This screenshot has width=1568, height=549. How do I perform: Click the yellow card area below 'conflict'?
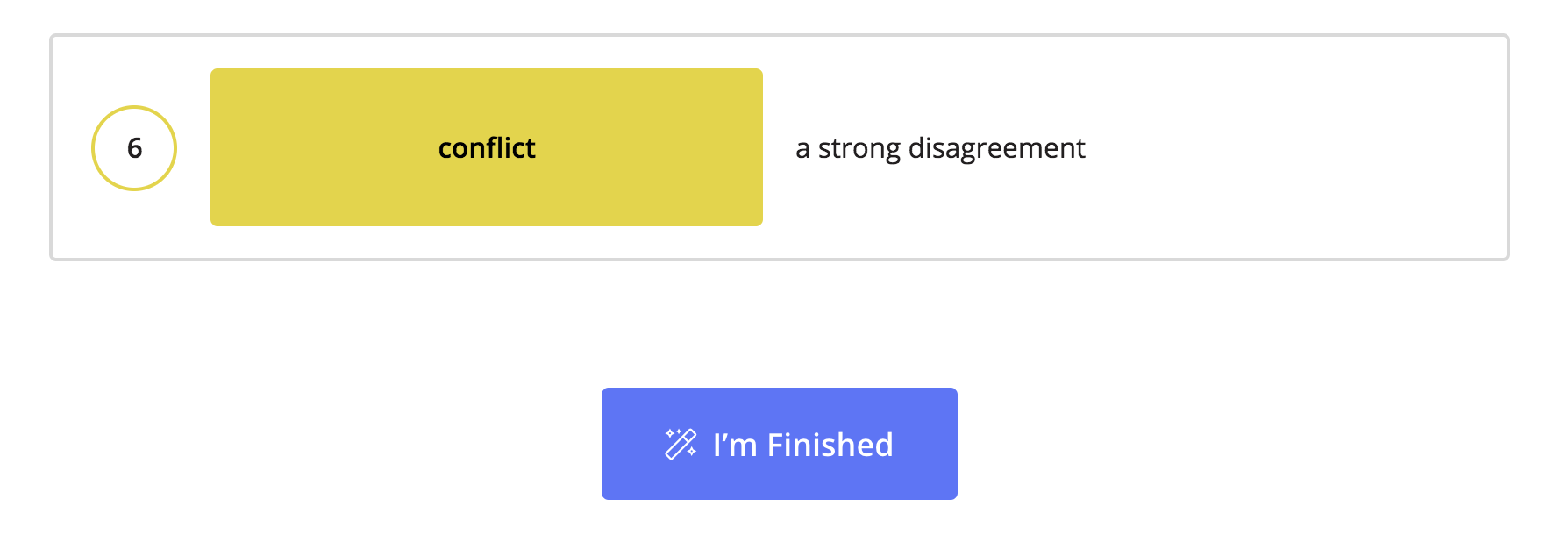tap(487, 197)
